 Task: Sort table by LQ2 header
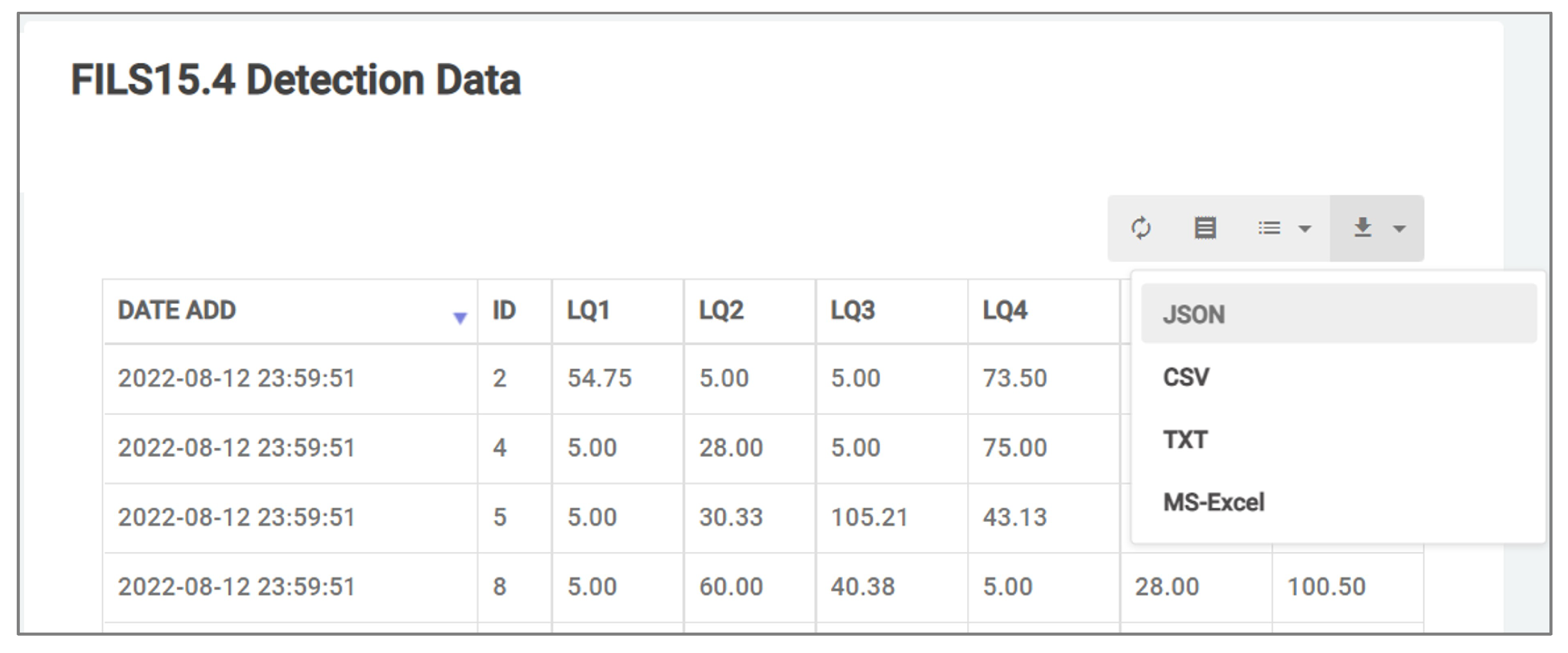[x=721, y=310]
